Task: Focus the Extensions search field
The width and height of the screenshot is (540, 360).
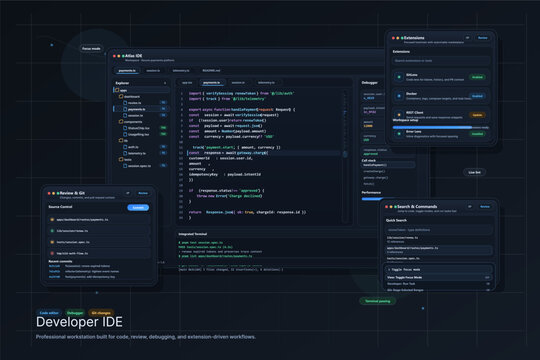Action: tap(442, 61)
